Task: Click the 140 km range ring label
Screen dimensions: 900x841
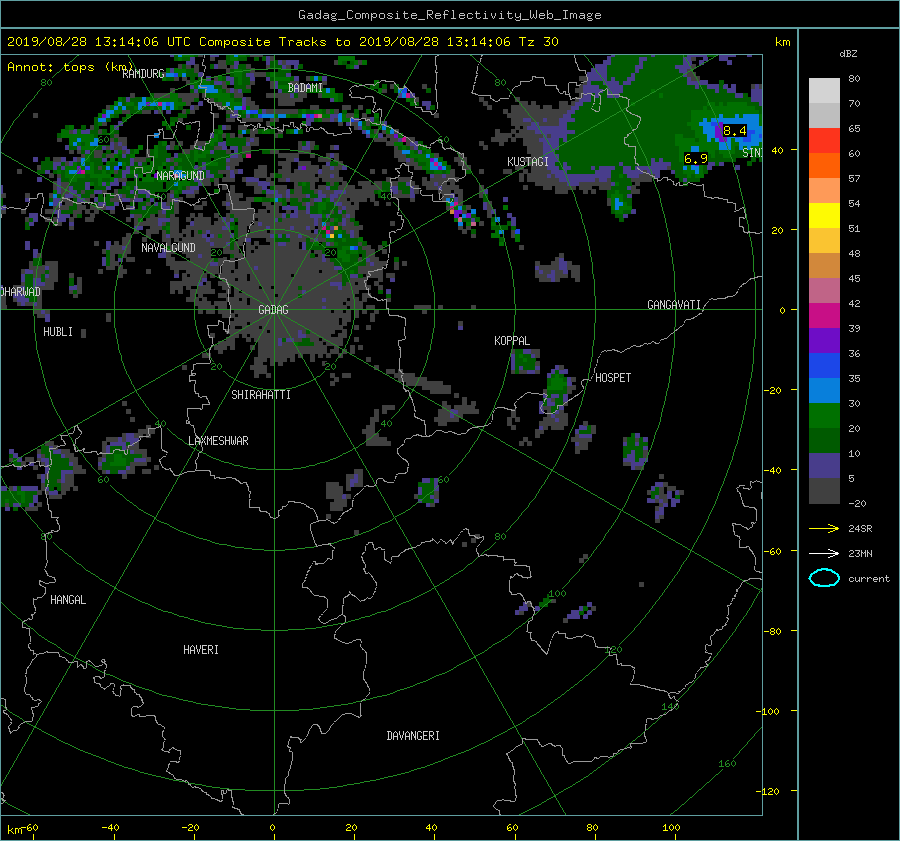Action: 670,707
